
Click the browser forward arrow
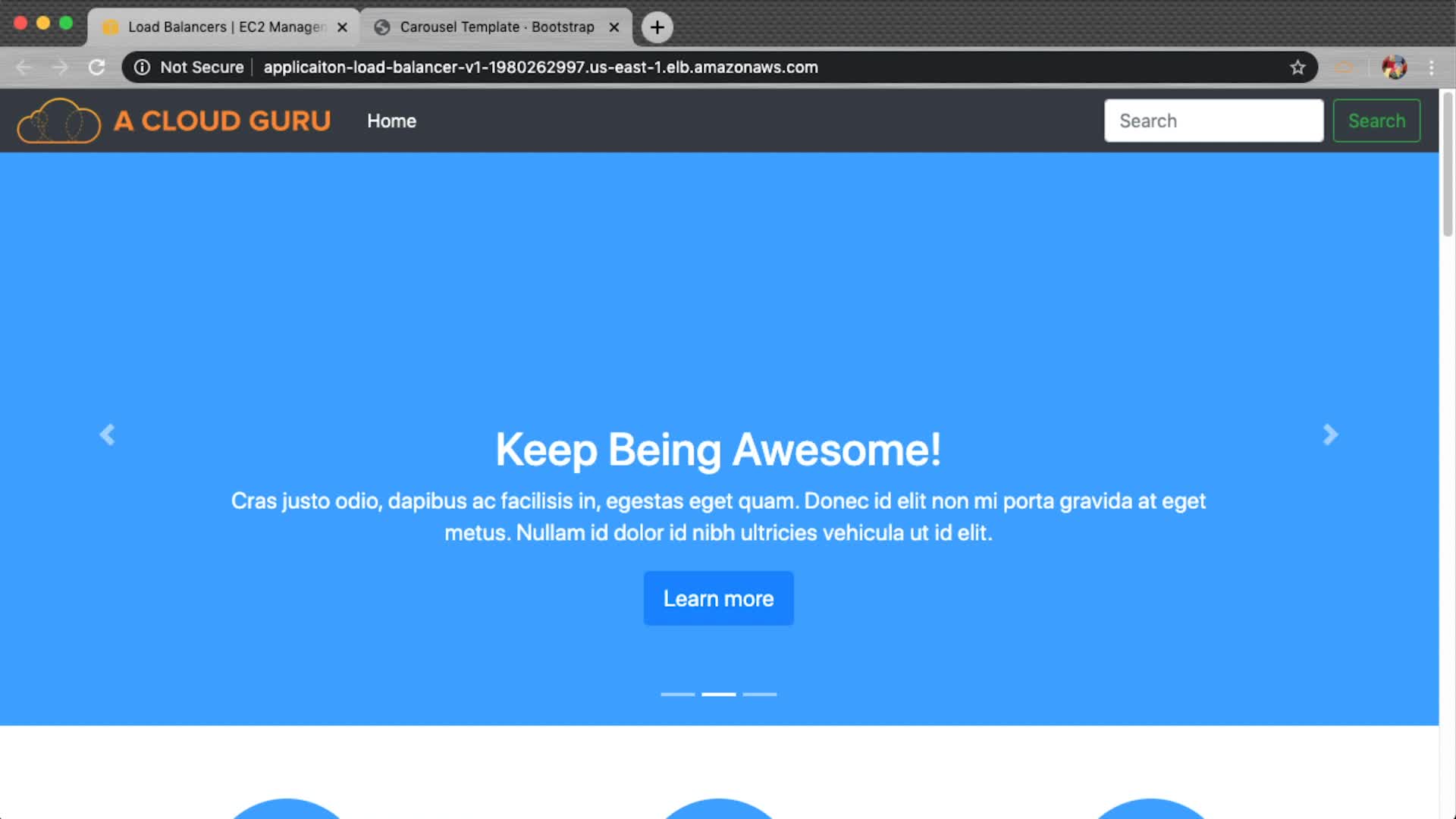60,67
